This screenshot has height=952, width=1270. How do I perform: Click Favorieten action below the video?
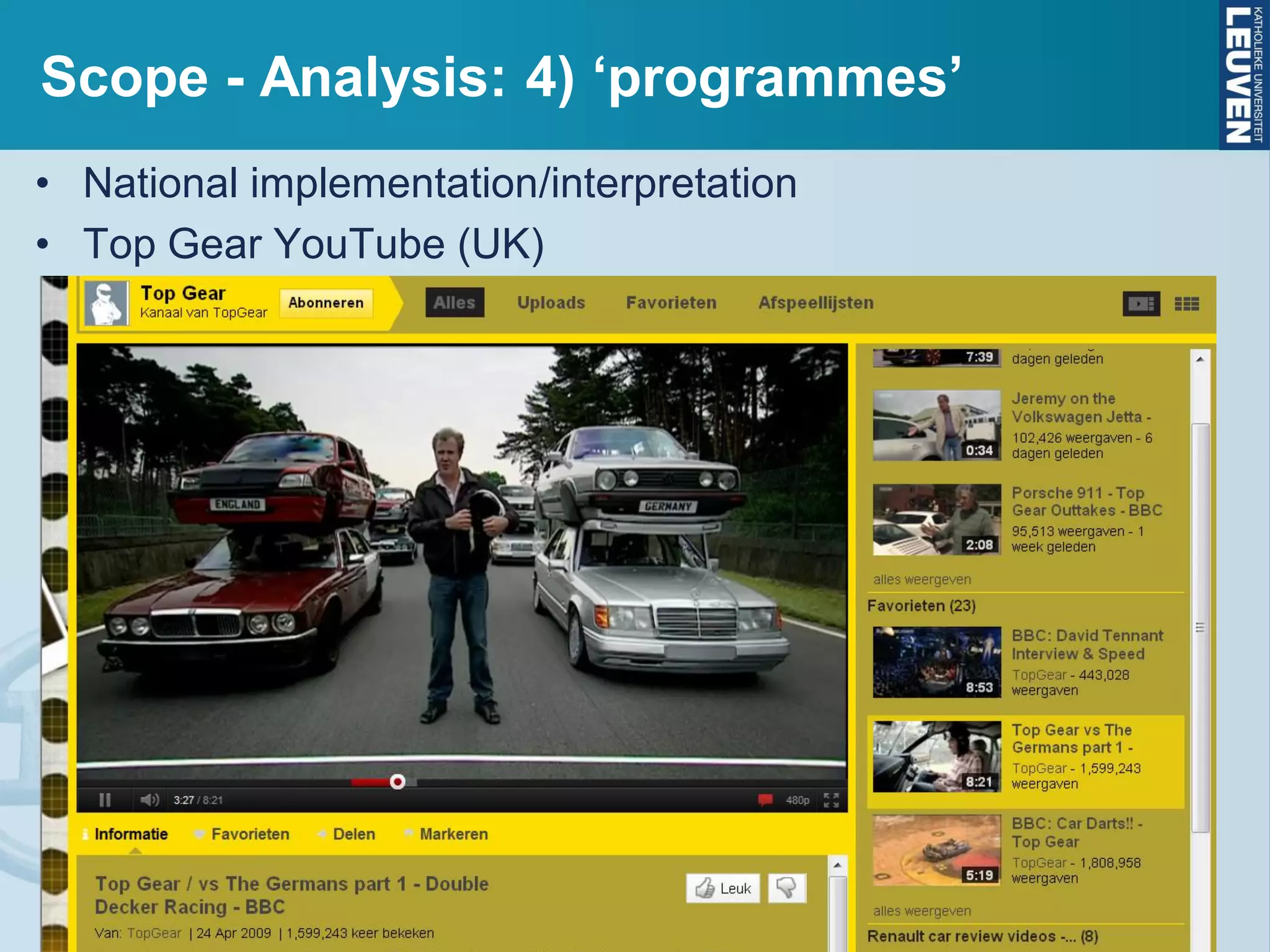click(x=250, y=834)
